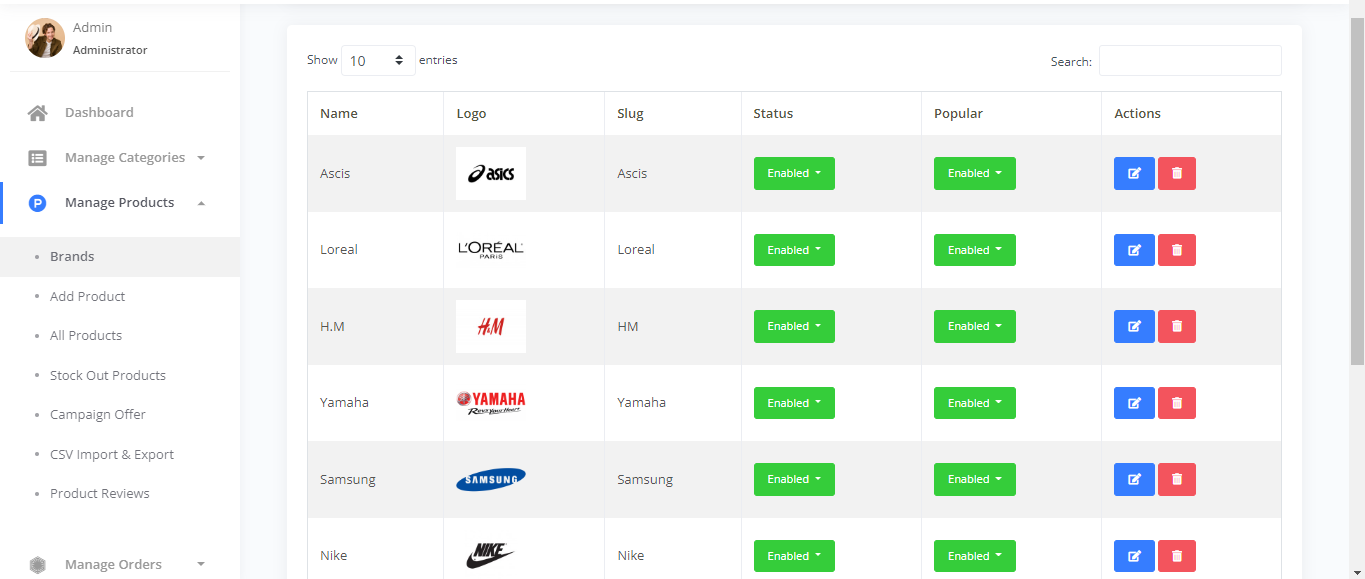This screenshot has width=1365, height=579.
Task: Open the show entries count selector
Action: pyautogui.click(x=378, y=61)
